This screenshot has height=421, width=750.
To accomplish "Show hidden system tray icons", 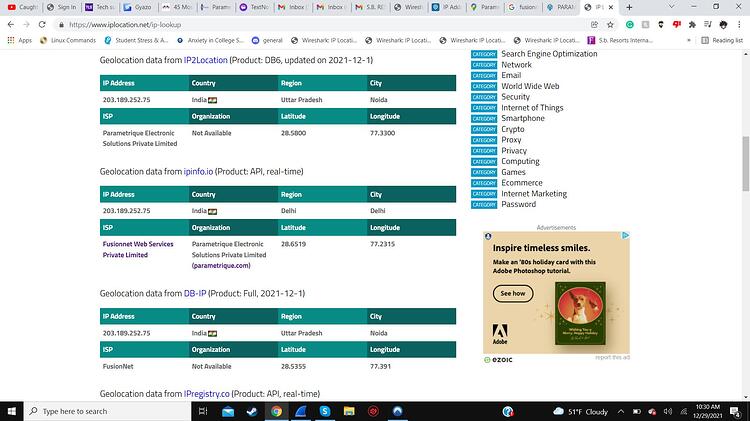I will tap(620, 411).
